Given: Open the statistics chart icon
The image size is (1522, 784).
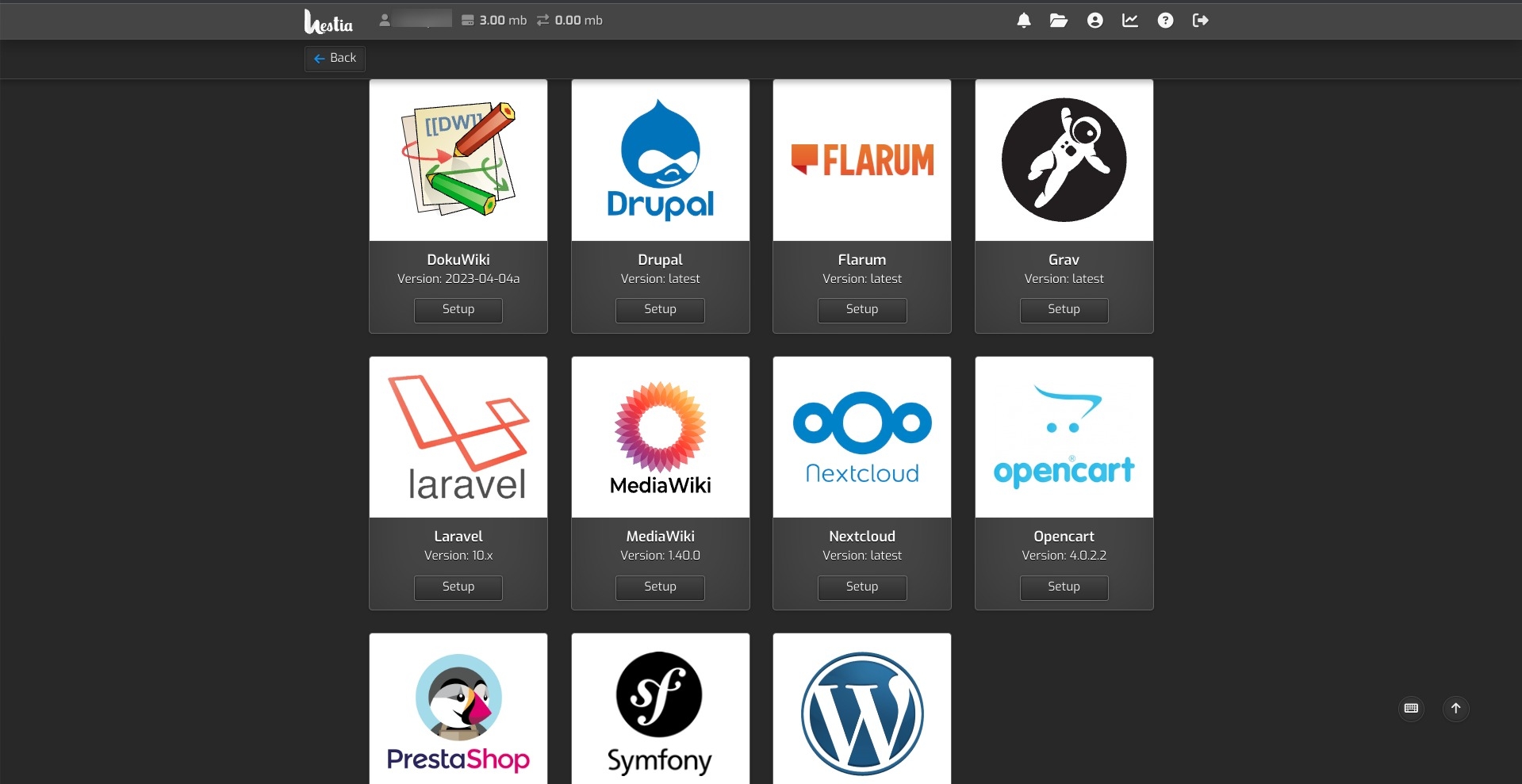Looking at the screenshot, I should (1130, 21).
